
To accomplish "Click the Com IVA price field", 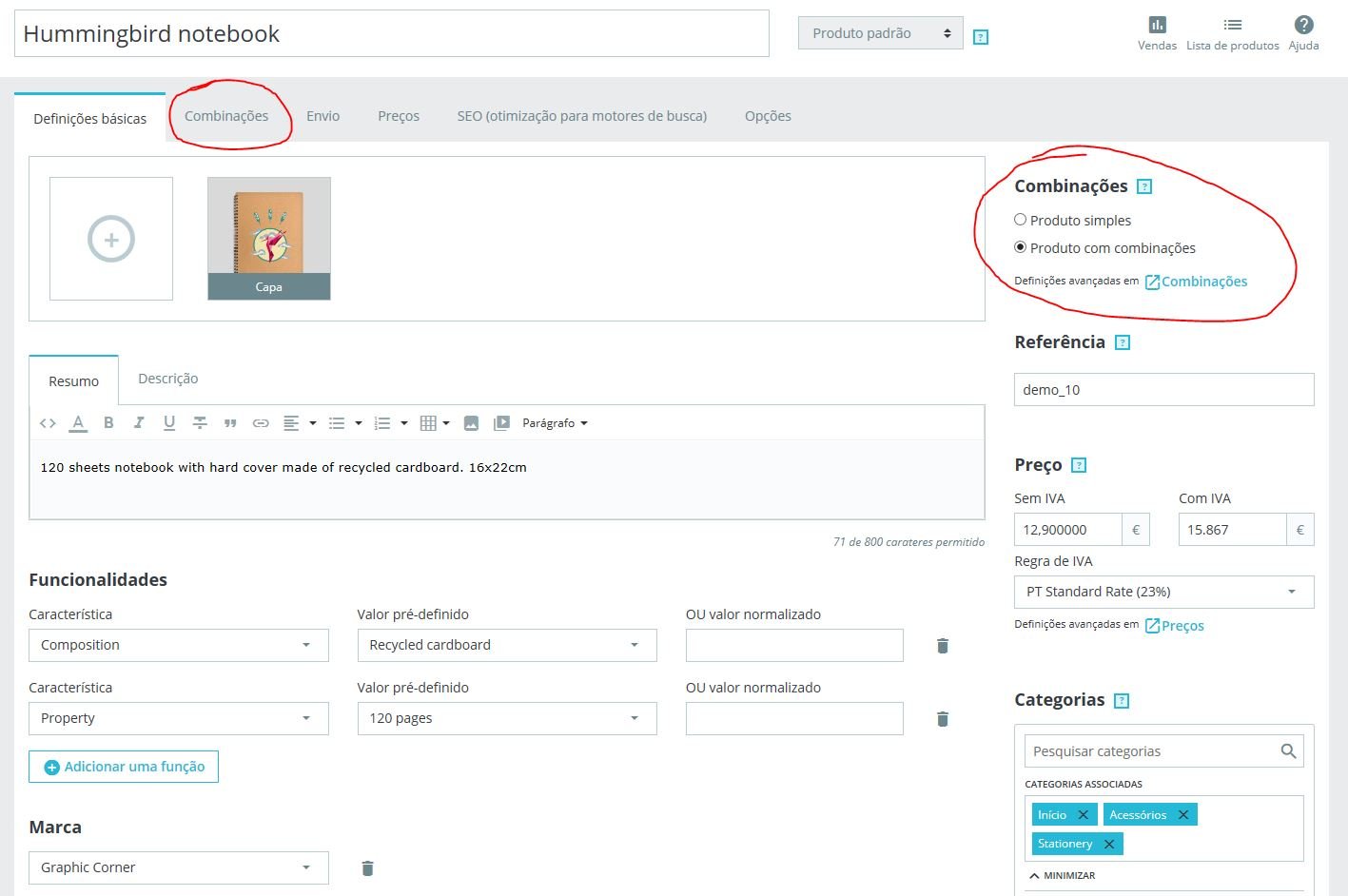I will click(x=1233, y=530).
